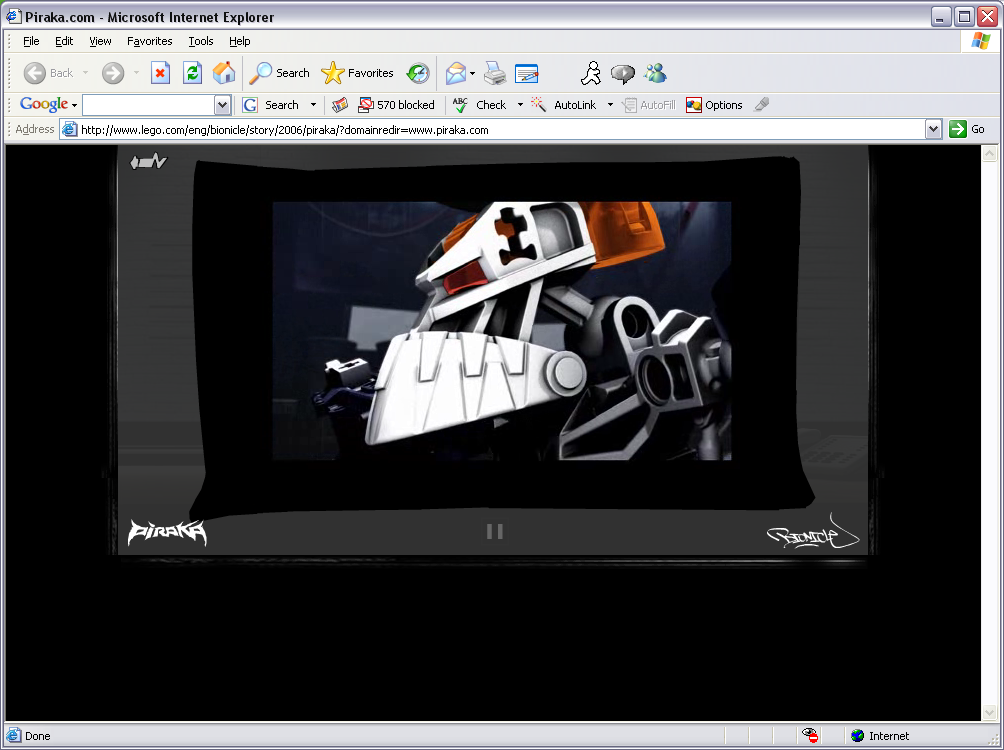Screen dimensions: 1004x750
Task: Click the Print icon
Action: click(494, 73)
